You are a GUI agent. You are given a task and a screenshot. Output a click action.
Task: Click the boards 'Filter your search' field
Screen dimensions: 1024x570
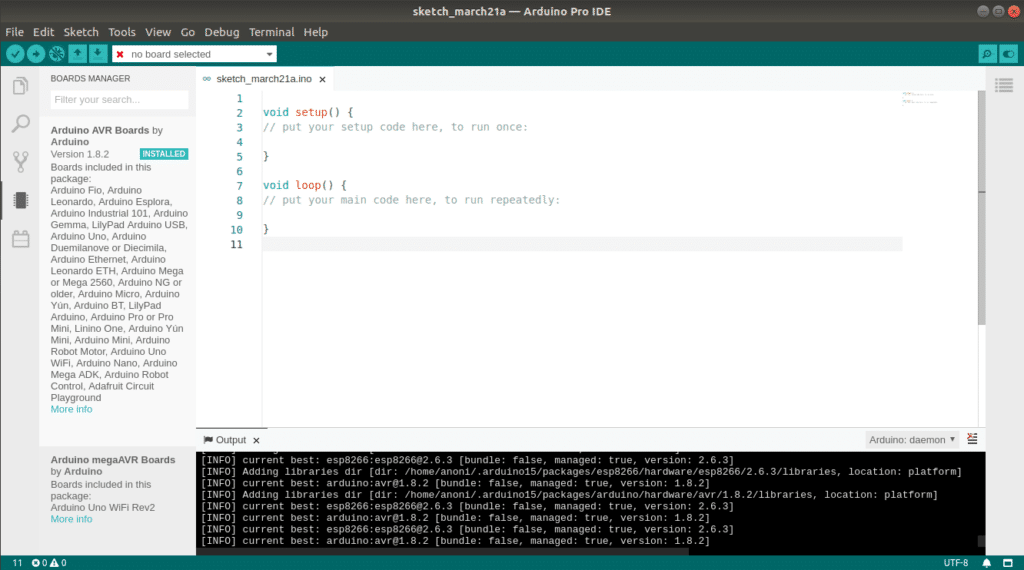(119, 100)
